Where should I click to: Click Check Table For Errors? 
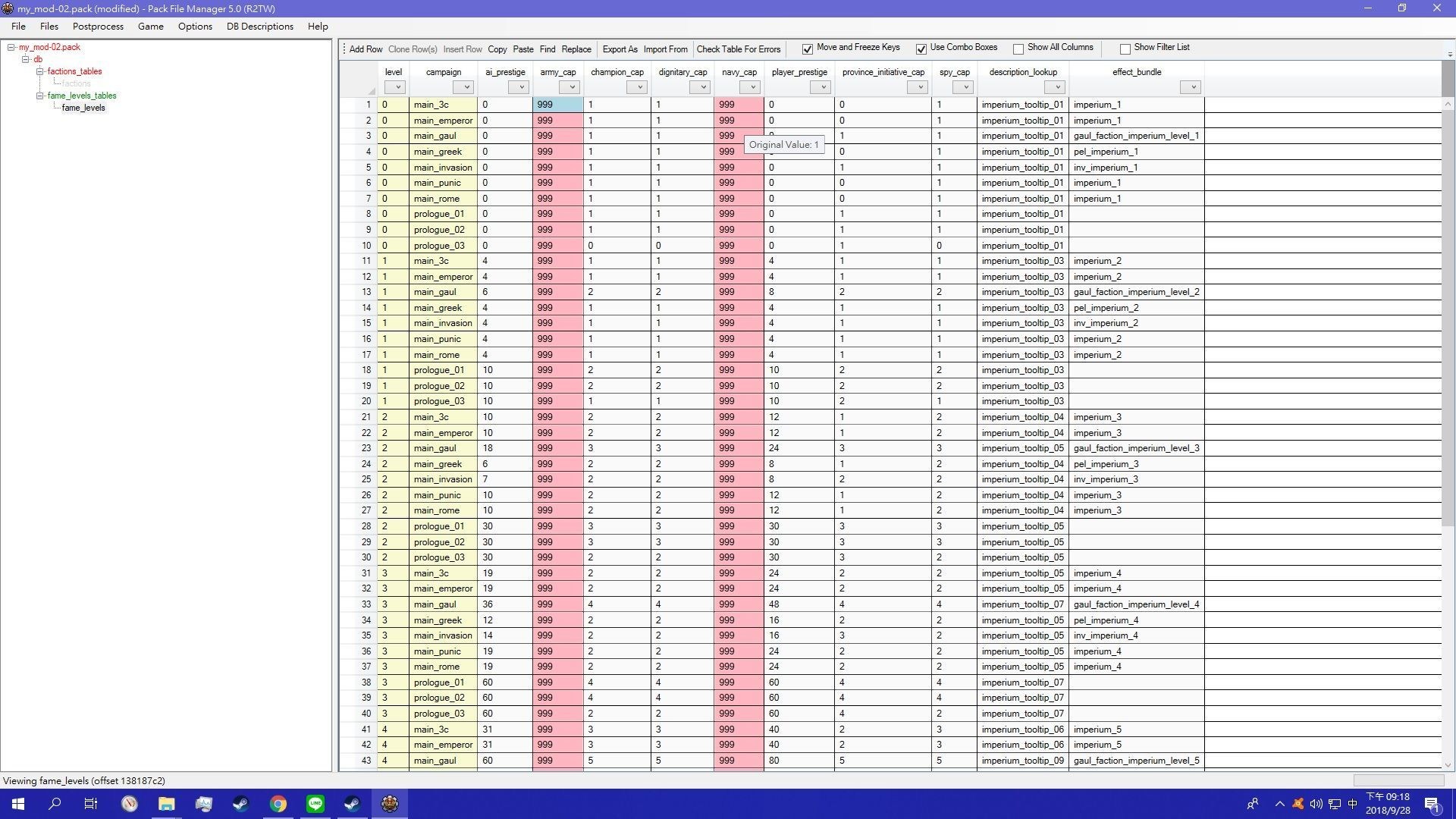(738, 49)
